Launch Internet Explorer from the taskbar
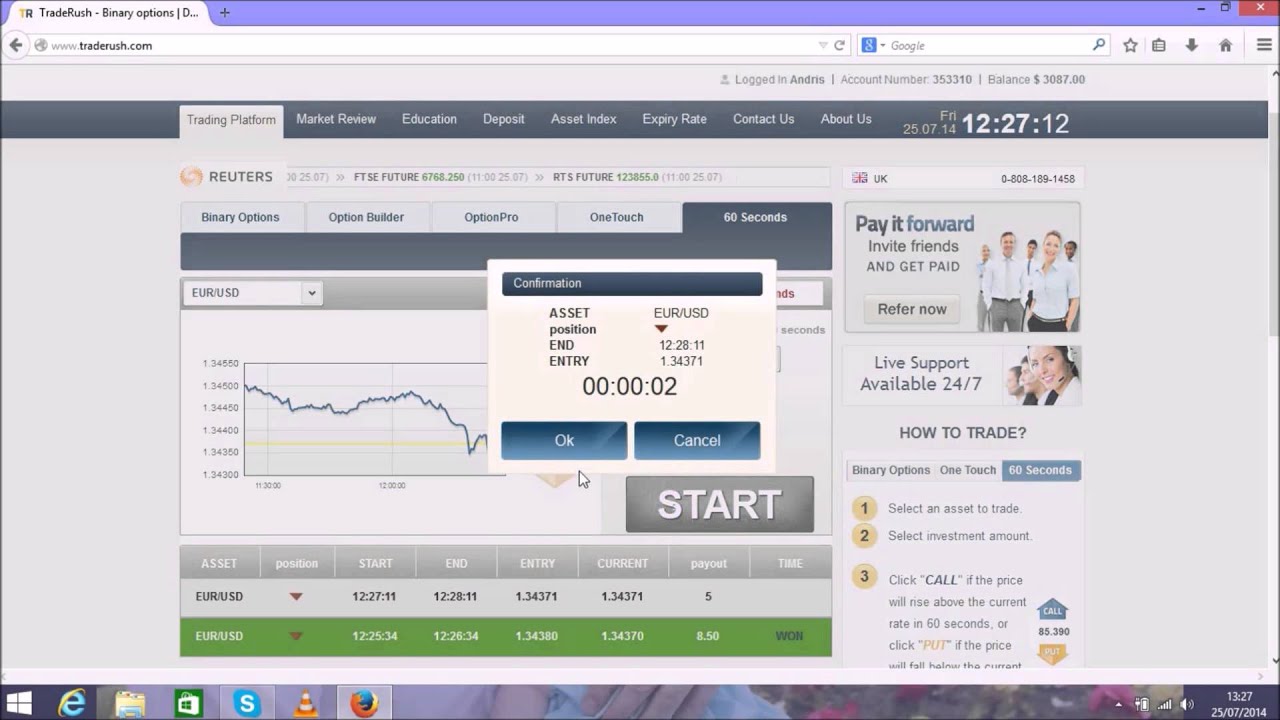 pos(72,704)
